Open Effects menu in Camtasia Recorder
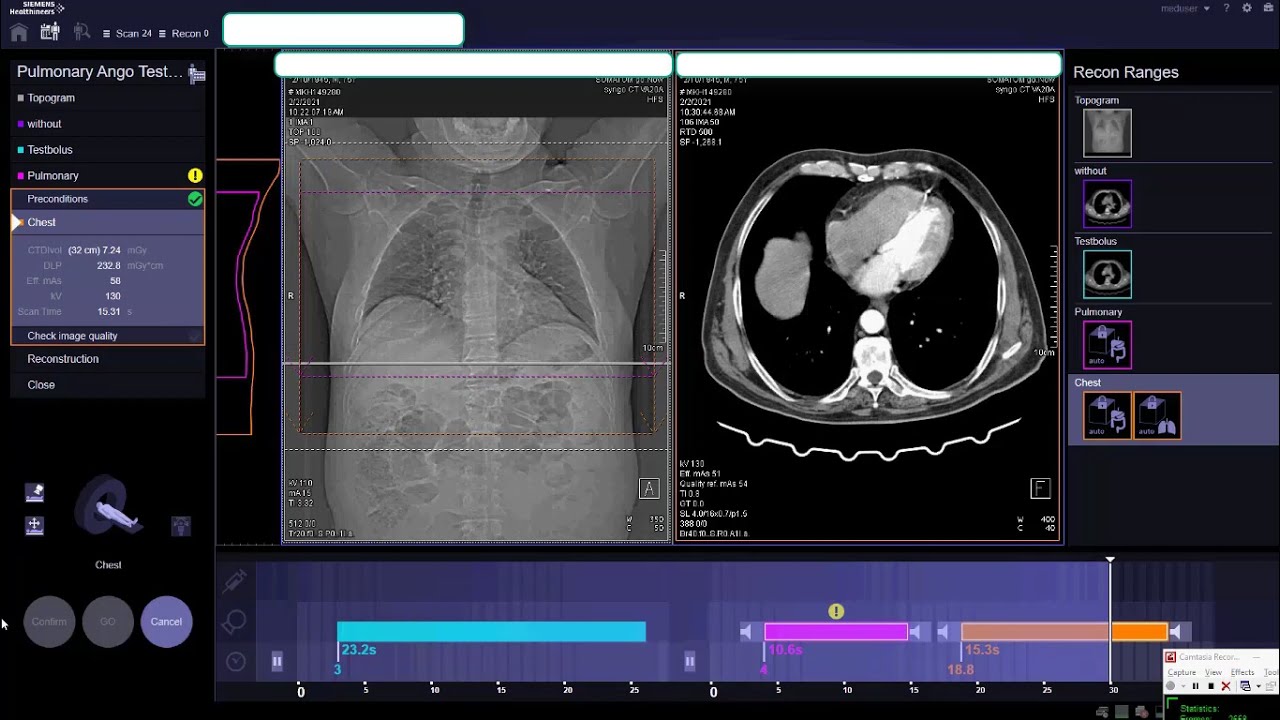Image resolution: width=1280 pixels, height=720 pixels. tap(1241, 672)
